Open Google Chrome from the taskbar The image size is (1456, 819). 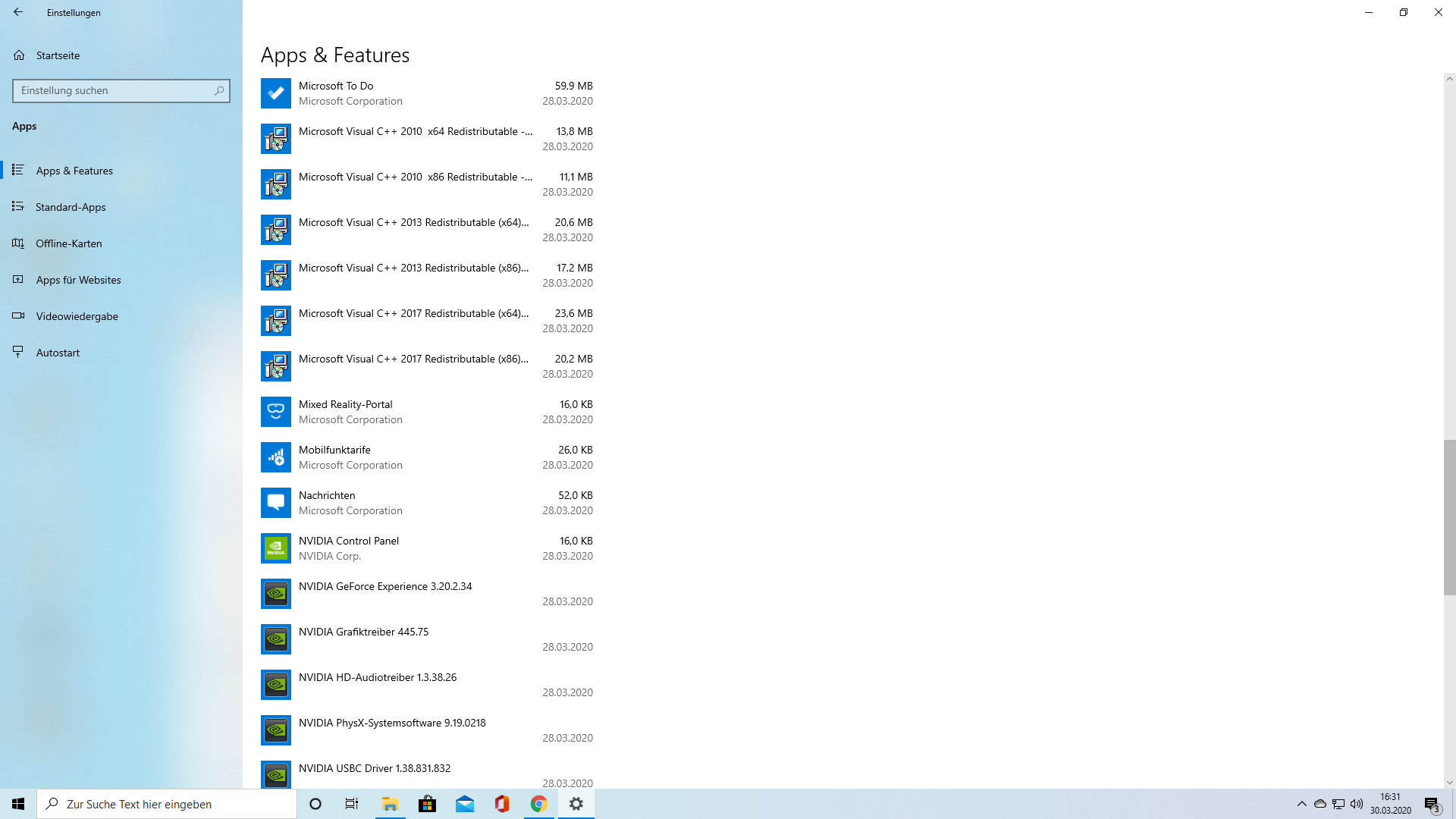click(x=538, y=804)
